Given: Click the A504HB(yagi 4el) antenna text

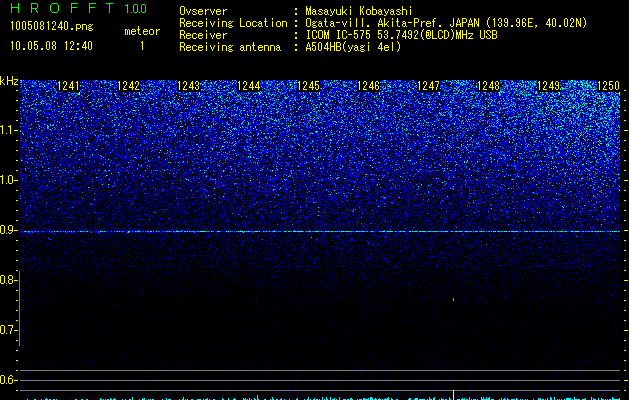Looking at the screenshot, I should [x=353, y=47].
